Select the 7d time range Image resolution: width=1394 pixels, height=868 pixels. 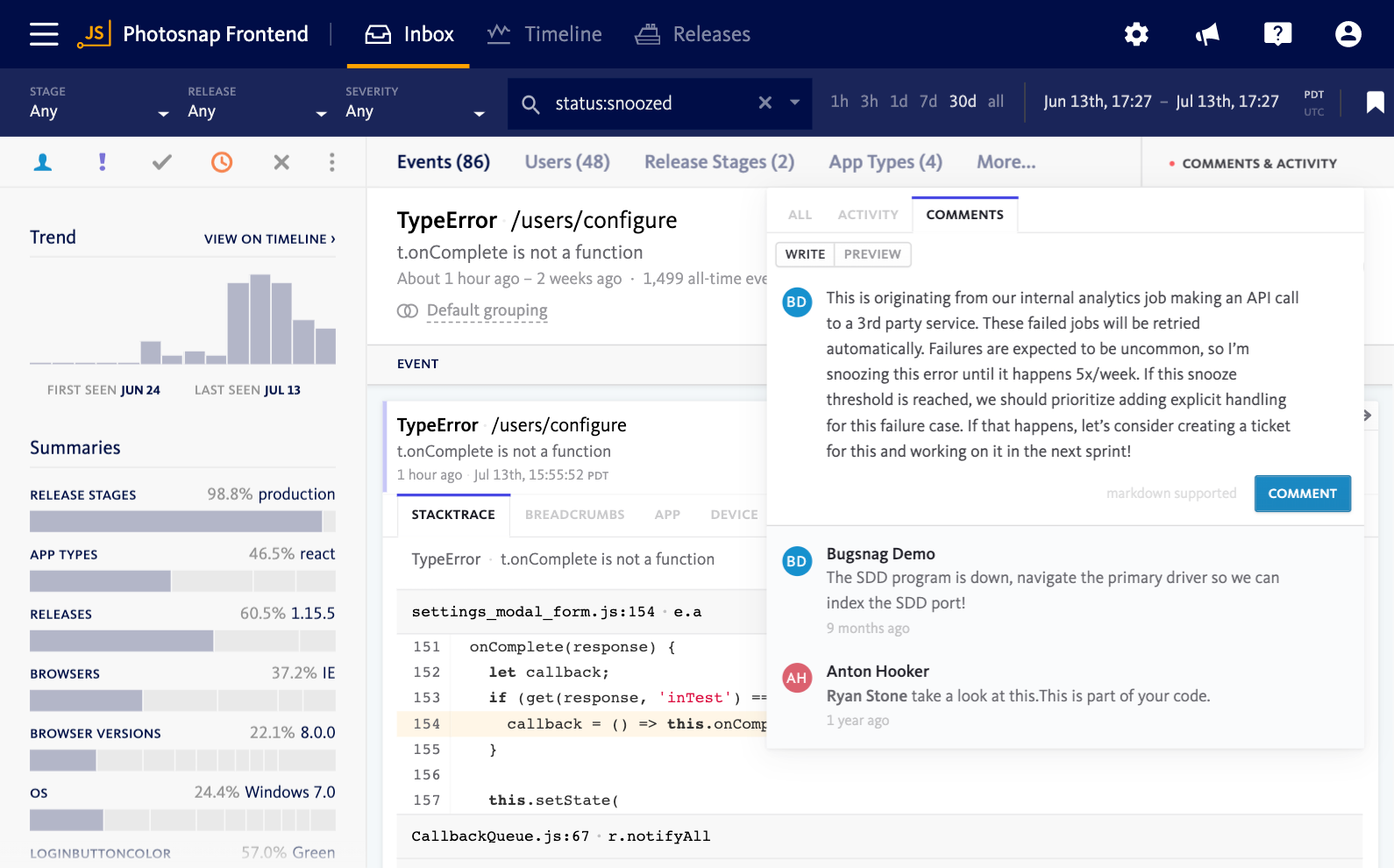coord(928,102)
